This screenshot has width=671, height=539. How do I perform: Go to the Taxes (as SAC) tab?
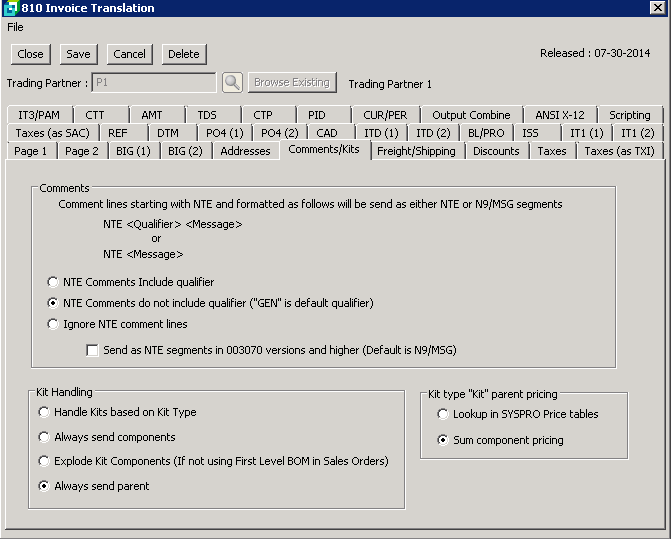point(52,133)
